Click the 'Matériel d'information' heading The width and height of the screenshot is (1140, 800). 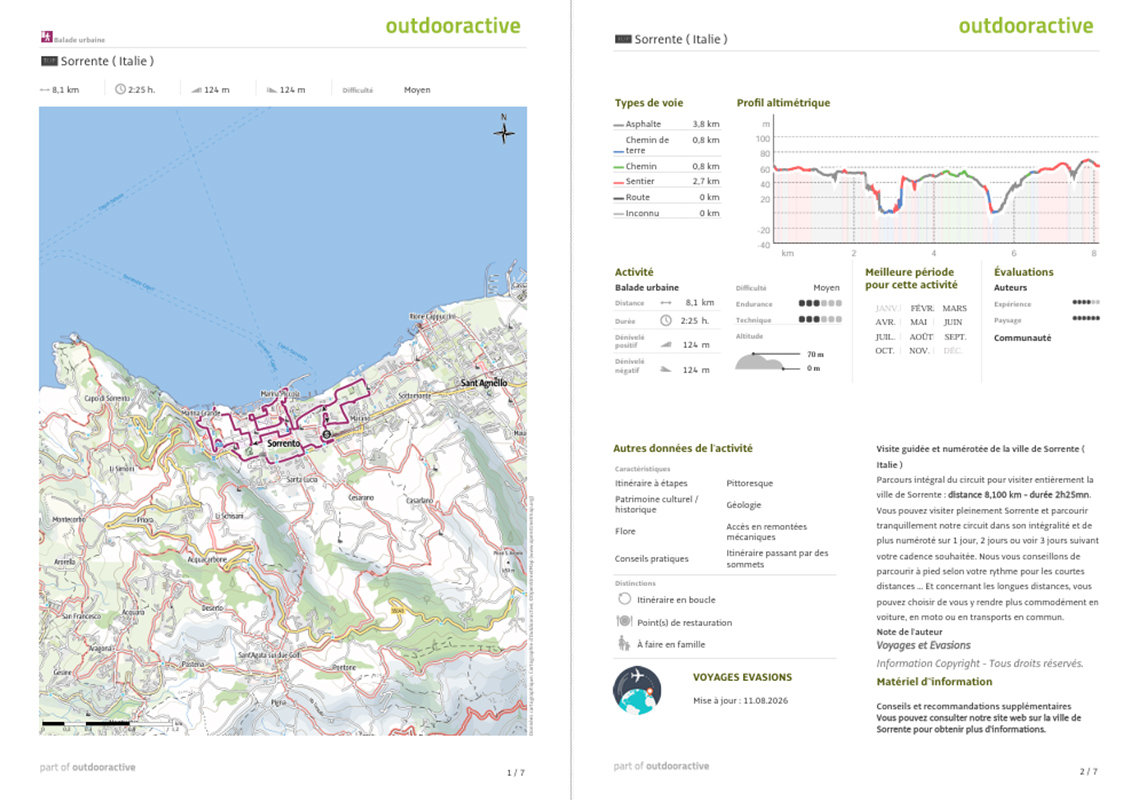click(x=934, y=681)
